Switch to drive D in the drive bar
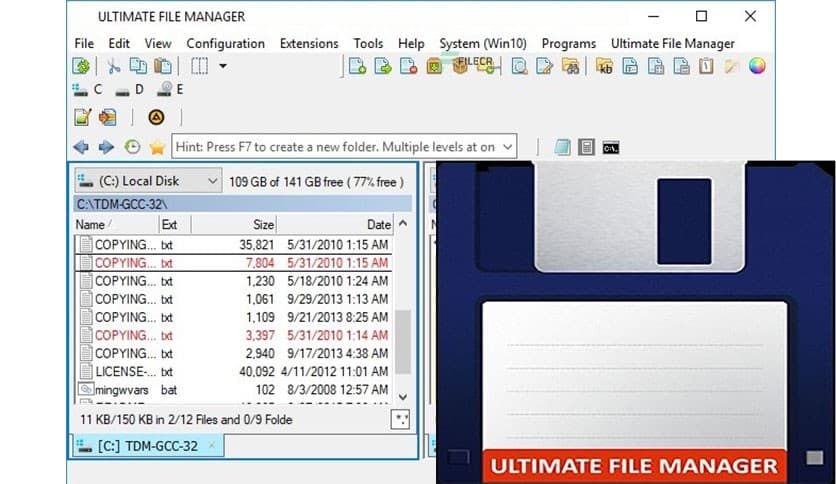Viewport: 836px width, 484px height. (x=130, y=90)
